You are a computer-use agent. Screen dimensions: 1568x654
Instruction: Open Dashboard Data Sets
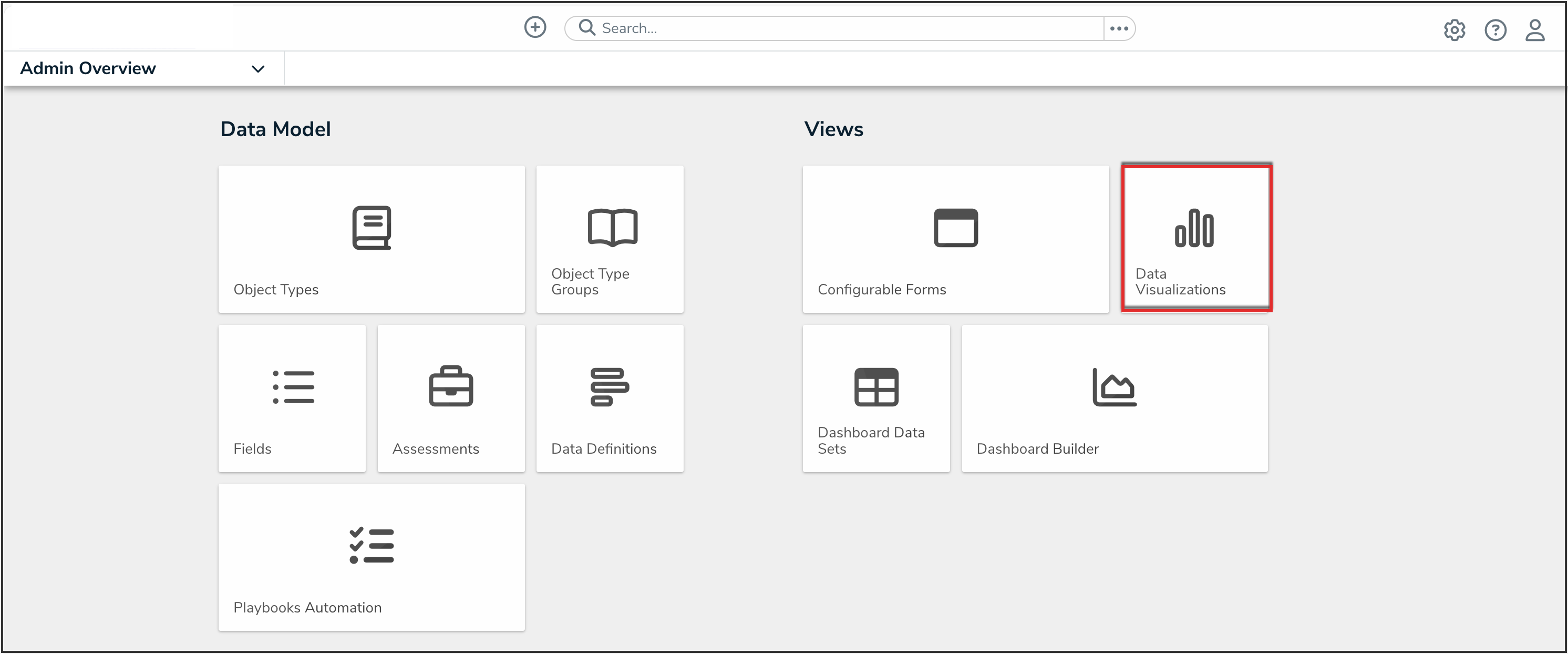coord(876,397)
